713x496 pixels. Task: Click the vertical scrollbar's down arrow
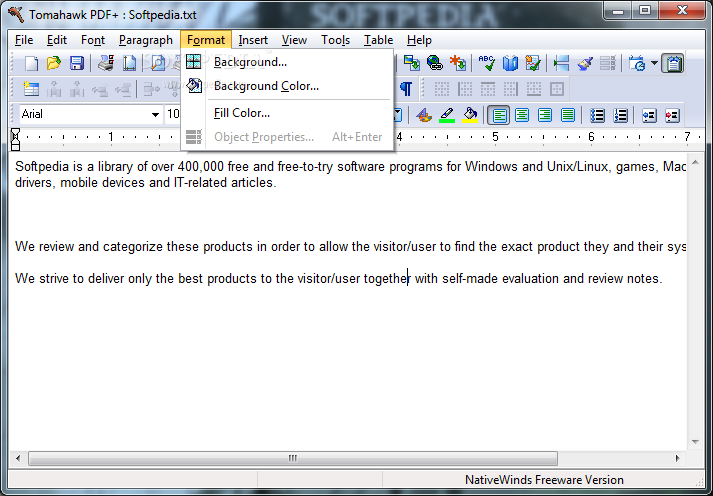pyautogui.click(x=695, y=441)
